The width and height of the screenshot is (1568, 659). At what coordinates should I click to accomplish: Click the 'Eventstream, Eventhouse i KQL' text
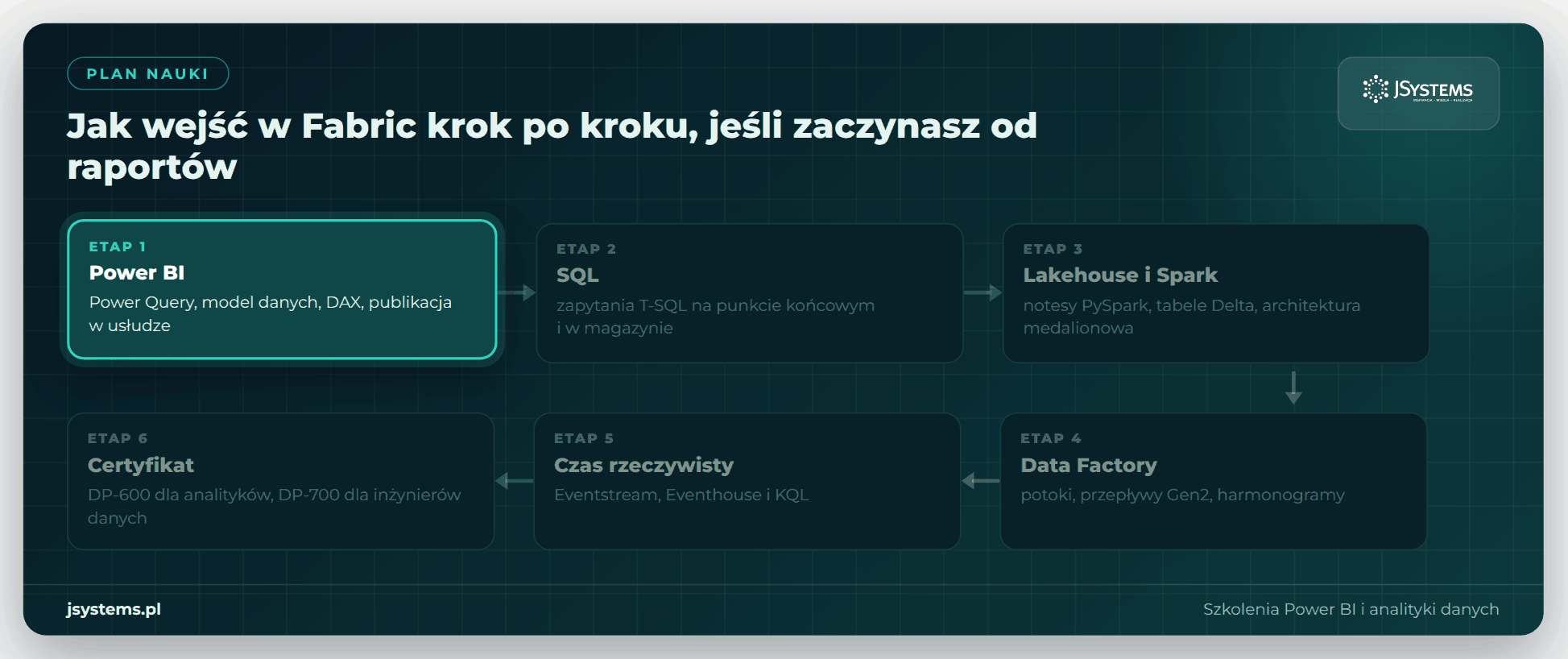(681, 495)
